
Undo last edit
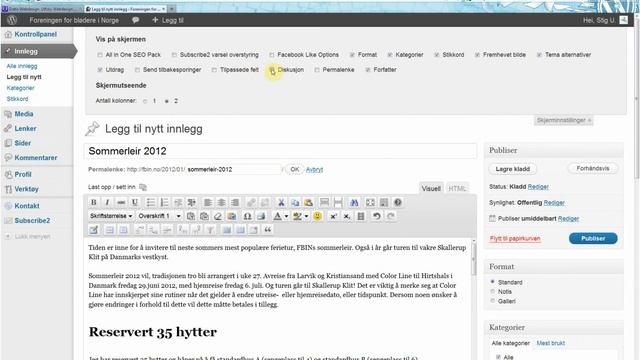coord(376,216)
